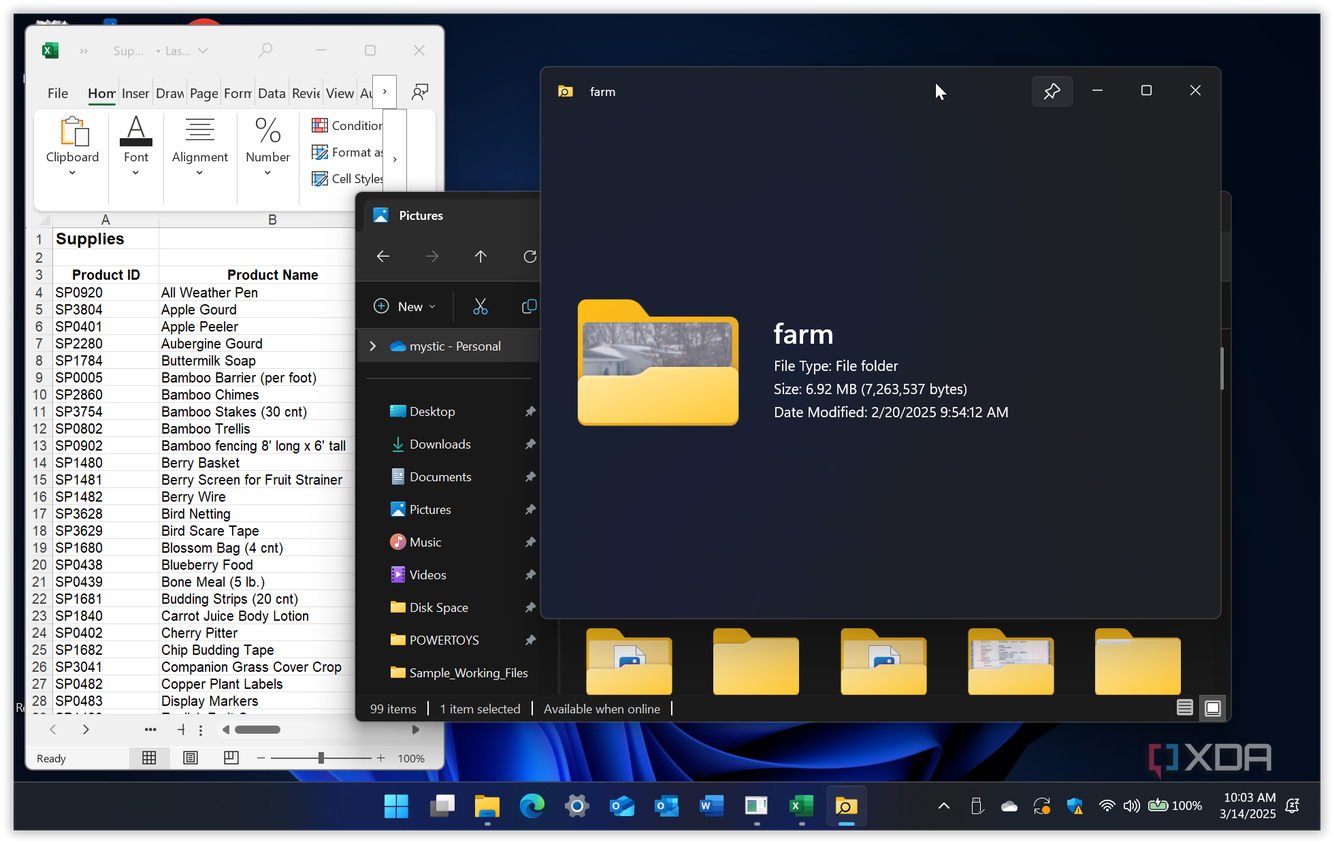This screenshot has width=1334, height=844.
Task: Zoom in with the Excel plus button
Action: coord(381,758)
